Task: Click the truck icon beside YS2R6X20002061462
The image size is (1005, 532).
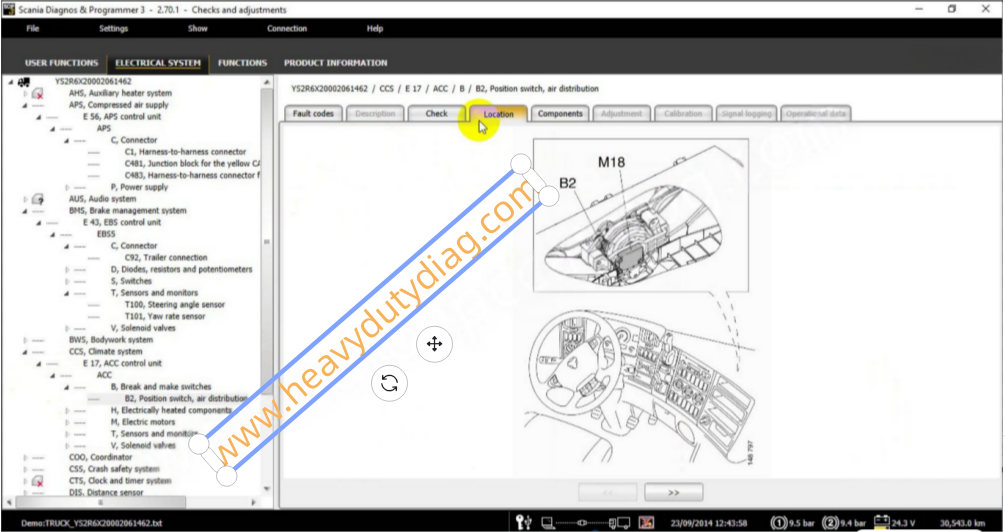Action: [x=24, y=82]
